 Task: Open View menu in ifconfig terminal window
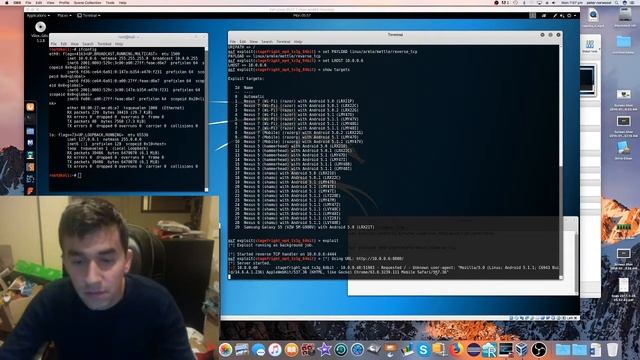point(75,44)
